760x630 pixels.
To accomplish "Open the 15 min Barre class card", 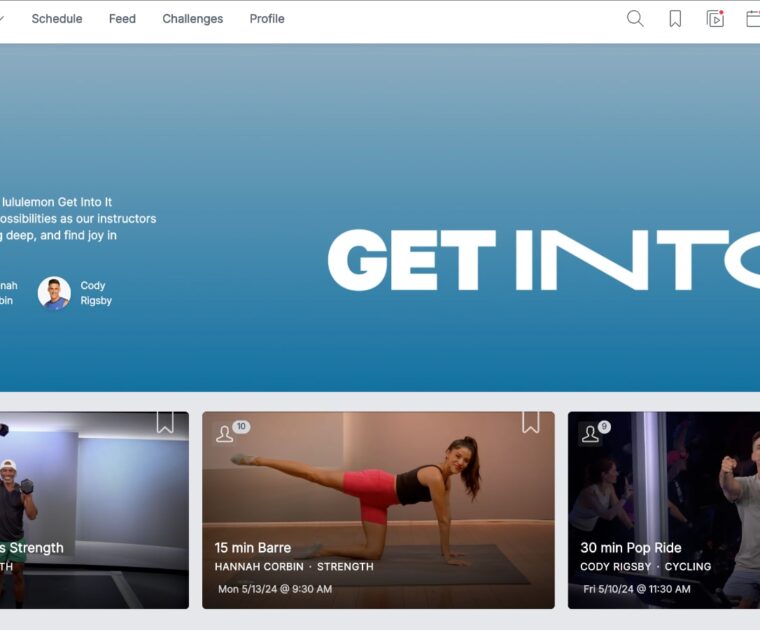I will [x=378, y=510].
